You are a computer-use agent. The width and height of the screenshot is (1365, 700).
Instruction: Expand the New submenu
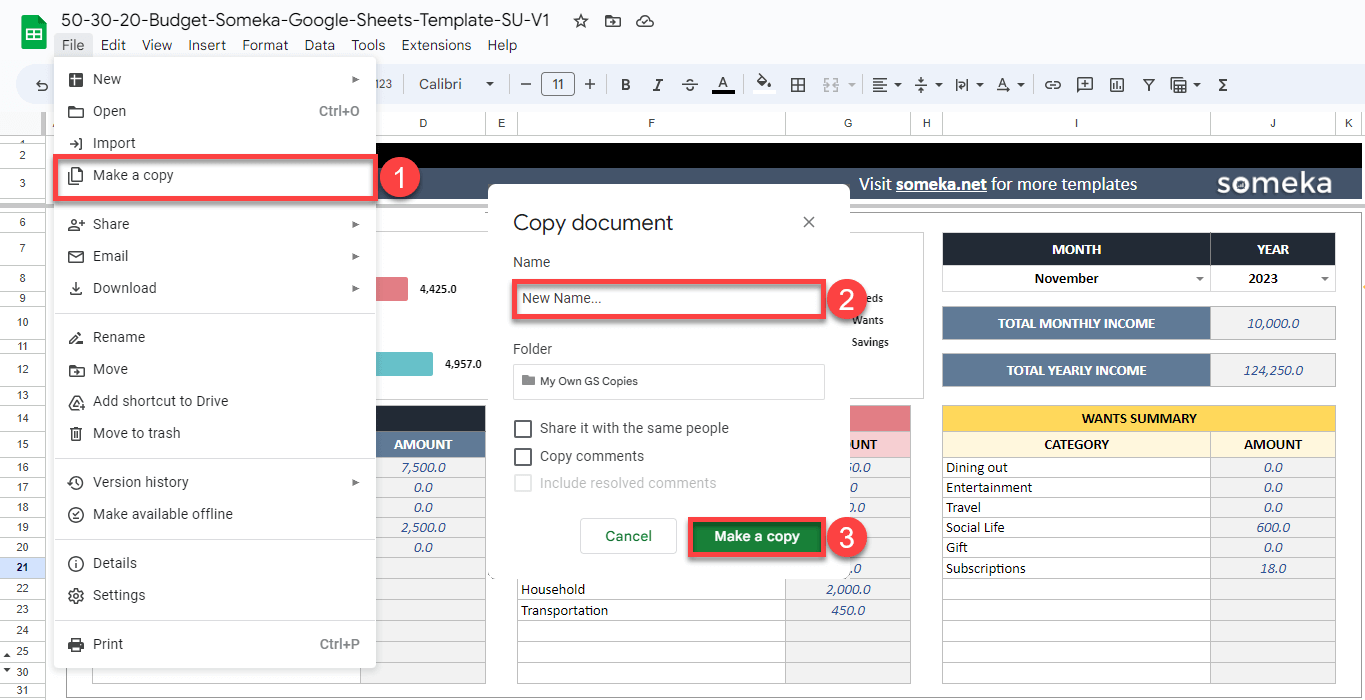coord(214,79)
